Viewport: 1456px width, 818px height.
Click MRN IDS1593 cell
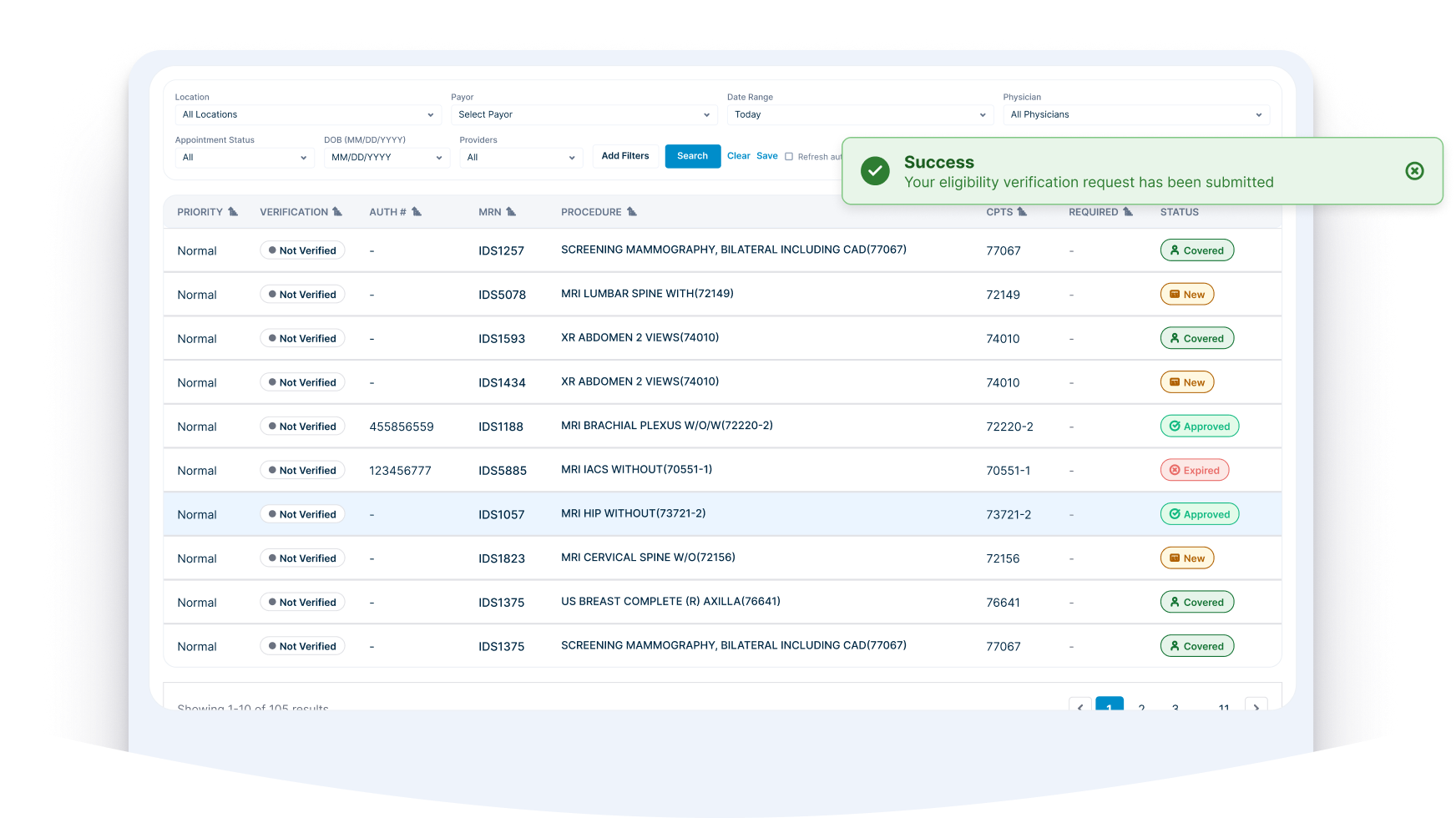click(502, 339)
